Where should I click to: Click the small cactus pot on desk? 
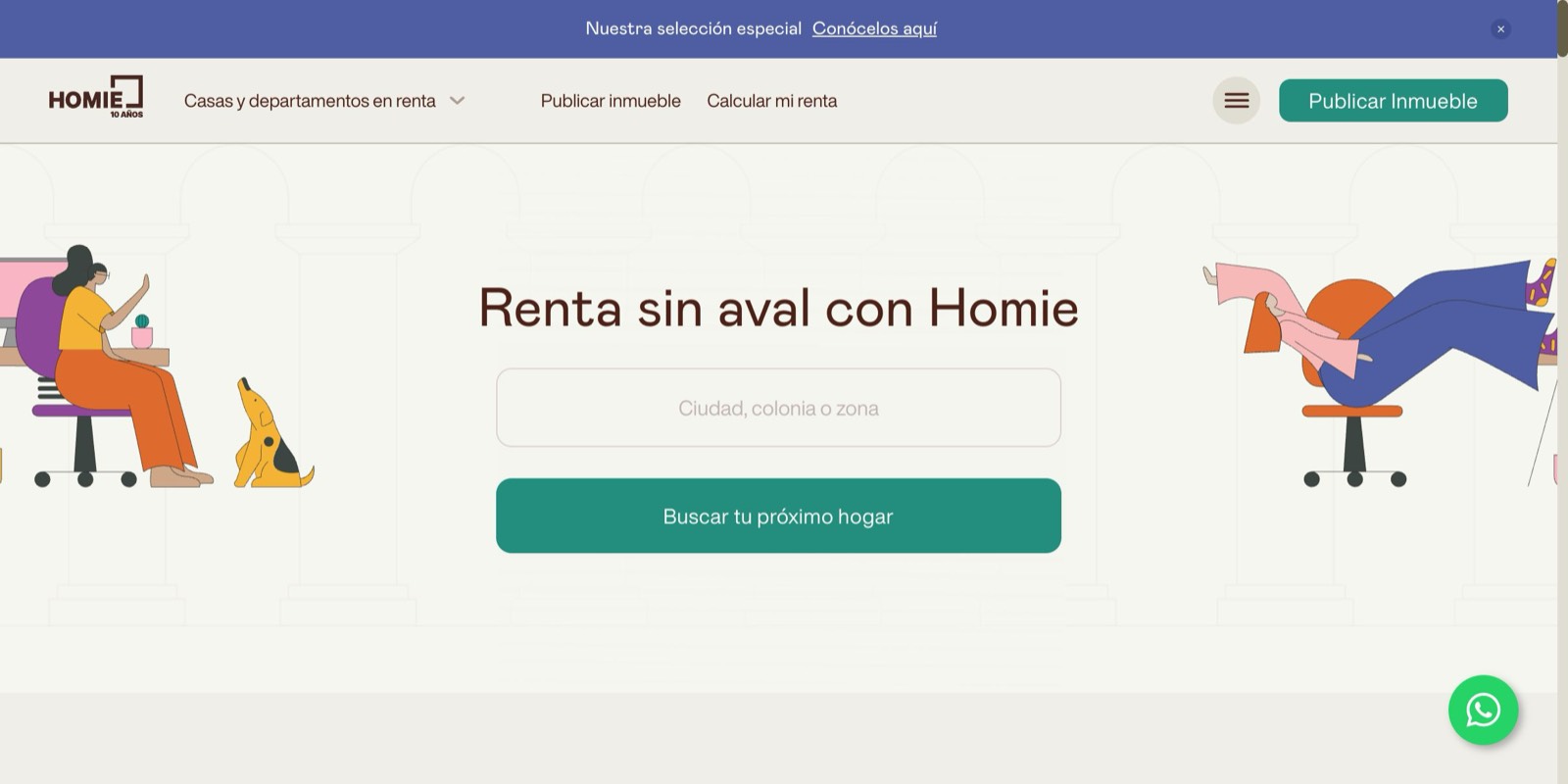coord(142,333)
